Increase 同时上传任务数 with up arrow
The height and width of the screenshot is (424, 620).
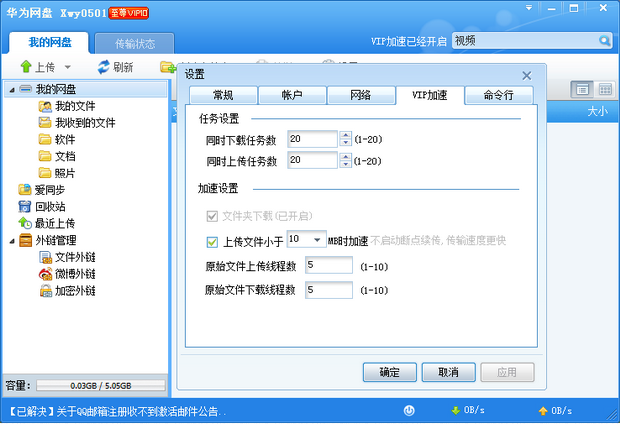coord(346,156)
